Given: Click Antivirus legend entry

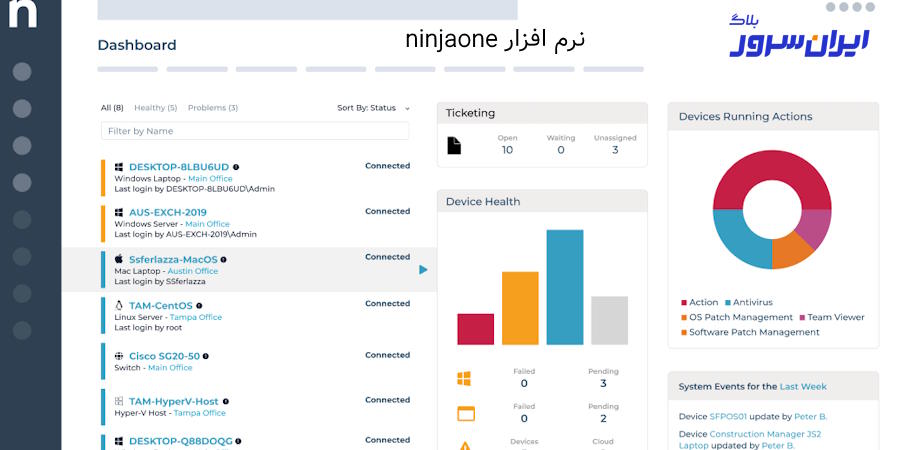Looking at the screenshot, I should coord(749,302).
